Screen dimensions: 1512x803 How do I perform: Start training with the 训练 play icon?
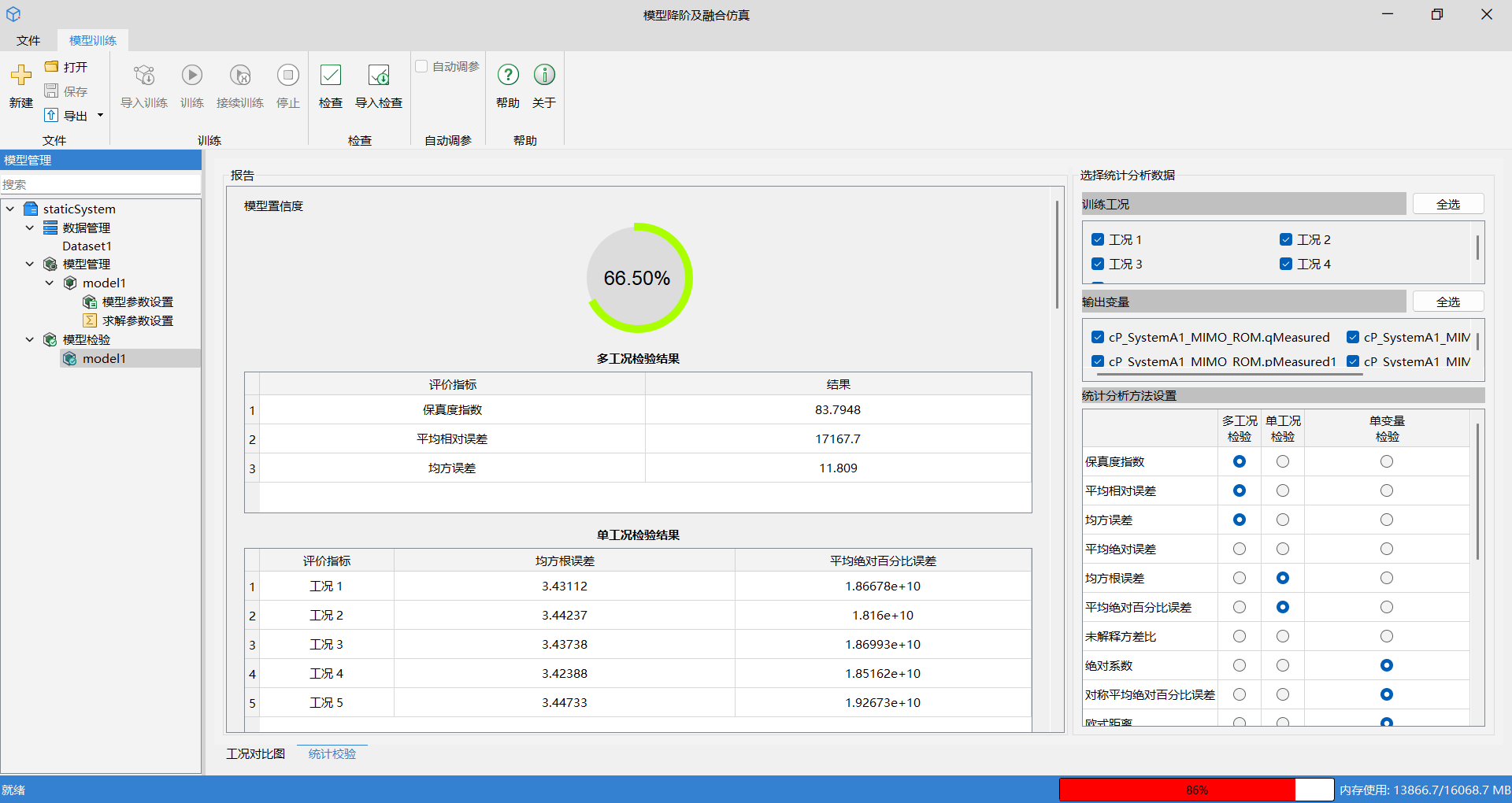(192, 76)
